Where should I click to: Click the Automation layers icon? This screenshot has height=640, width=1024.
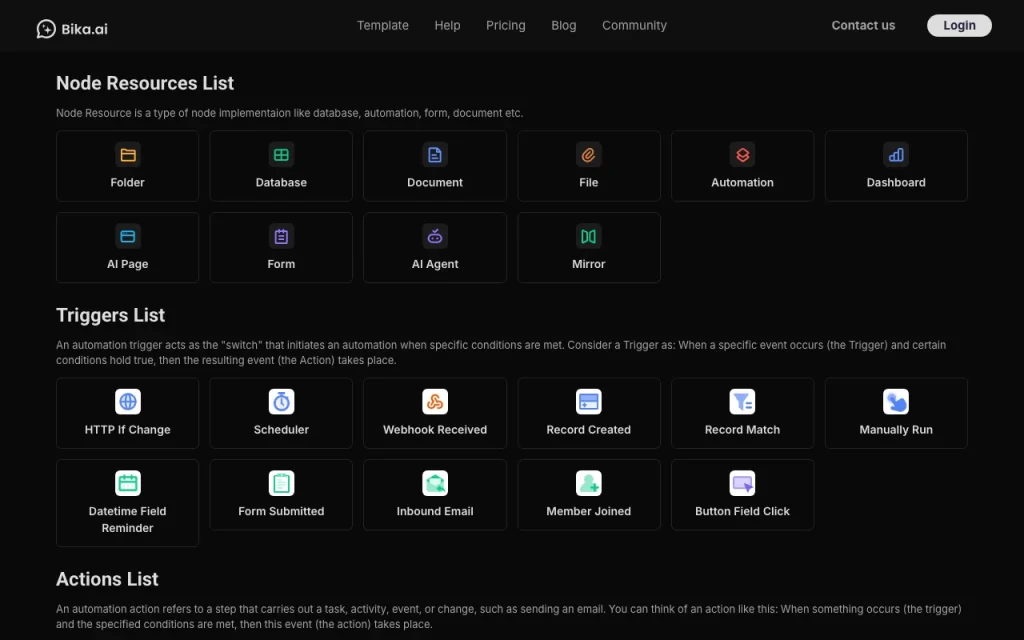pyautogui.click(x=743, y=155)
